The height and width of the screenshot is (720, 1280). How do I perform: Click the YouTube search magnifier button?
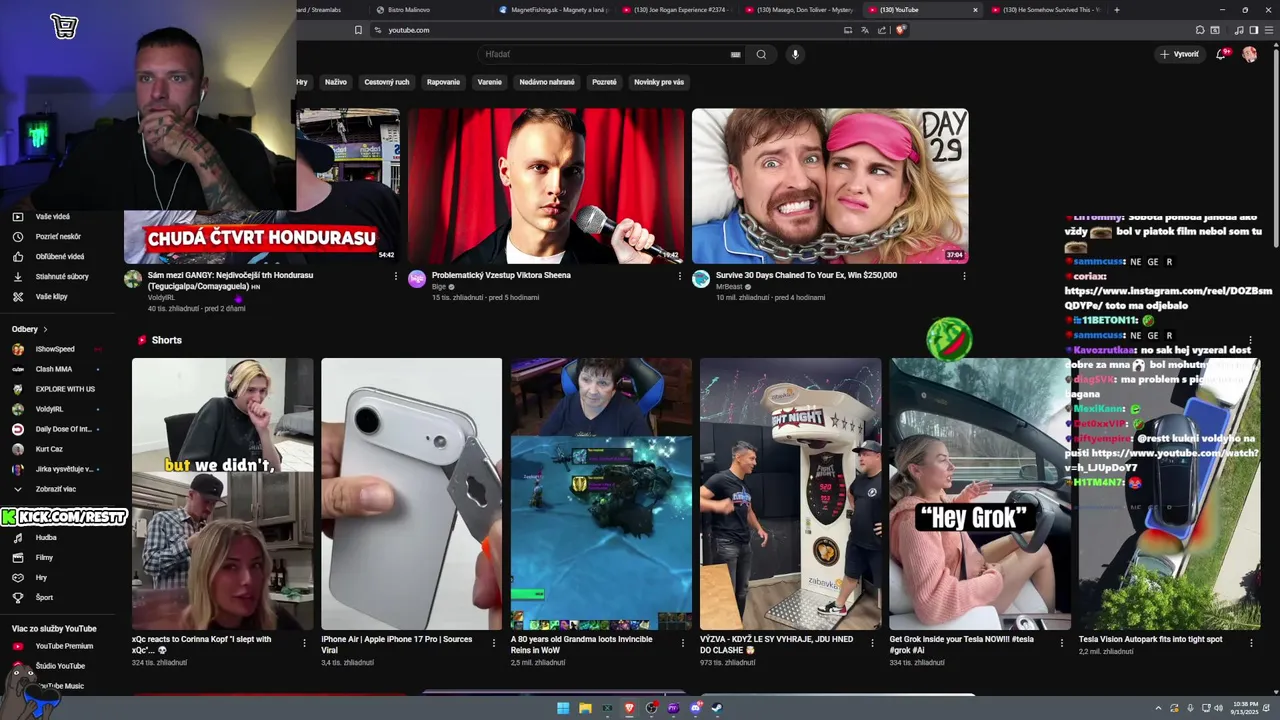pyautogui.click(x=761, y=54)
